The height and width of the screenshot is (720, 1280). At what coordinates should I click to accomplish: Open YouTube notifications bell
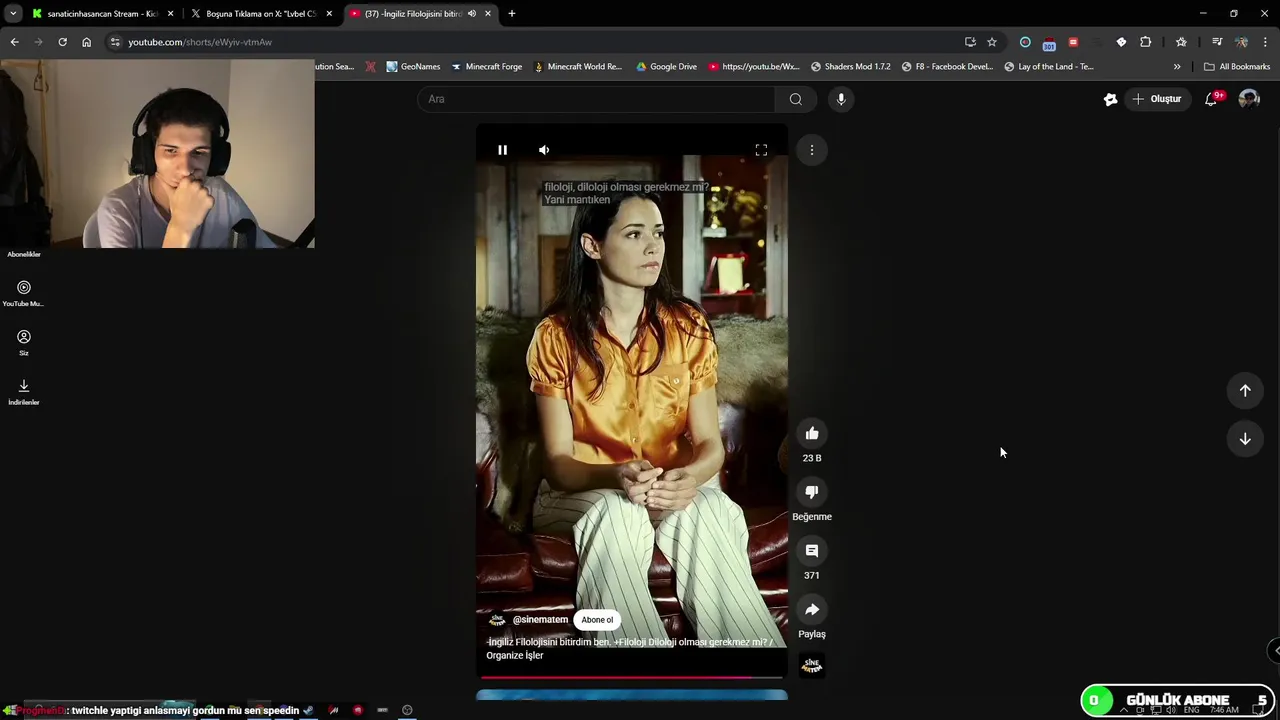(x=1211, y=99)
